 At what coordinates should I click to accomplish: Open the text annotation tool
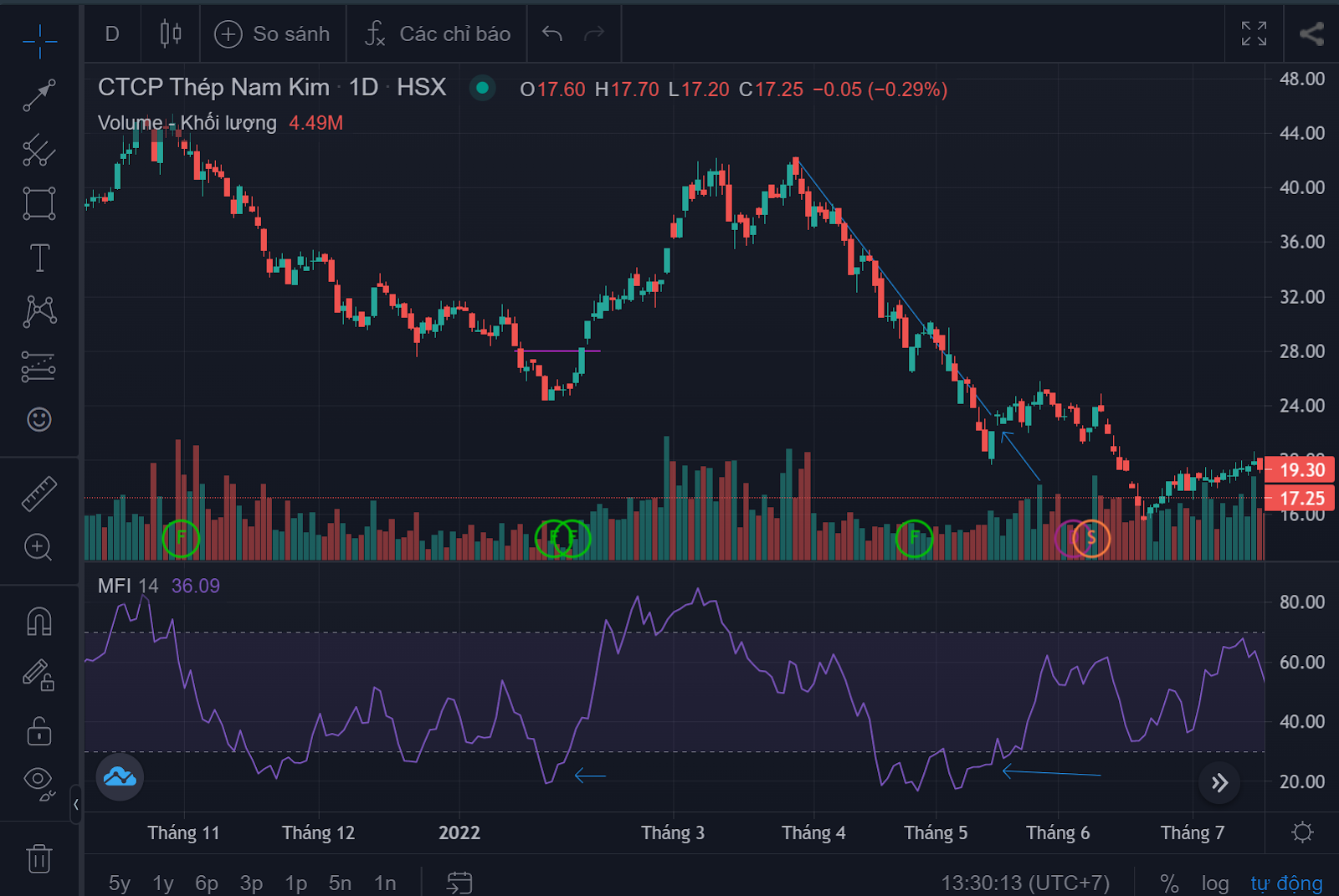pos(39,258)
